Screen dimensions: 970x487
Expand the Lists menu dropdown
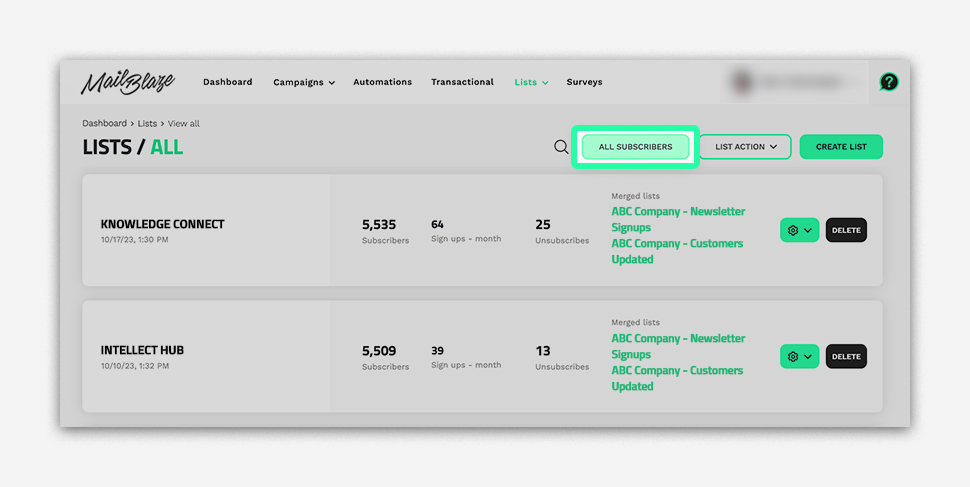[531, 82]
